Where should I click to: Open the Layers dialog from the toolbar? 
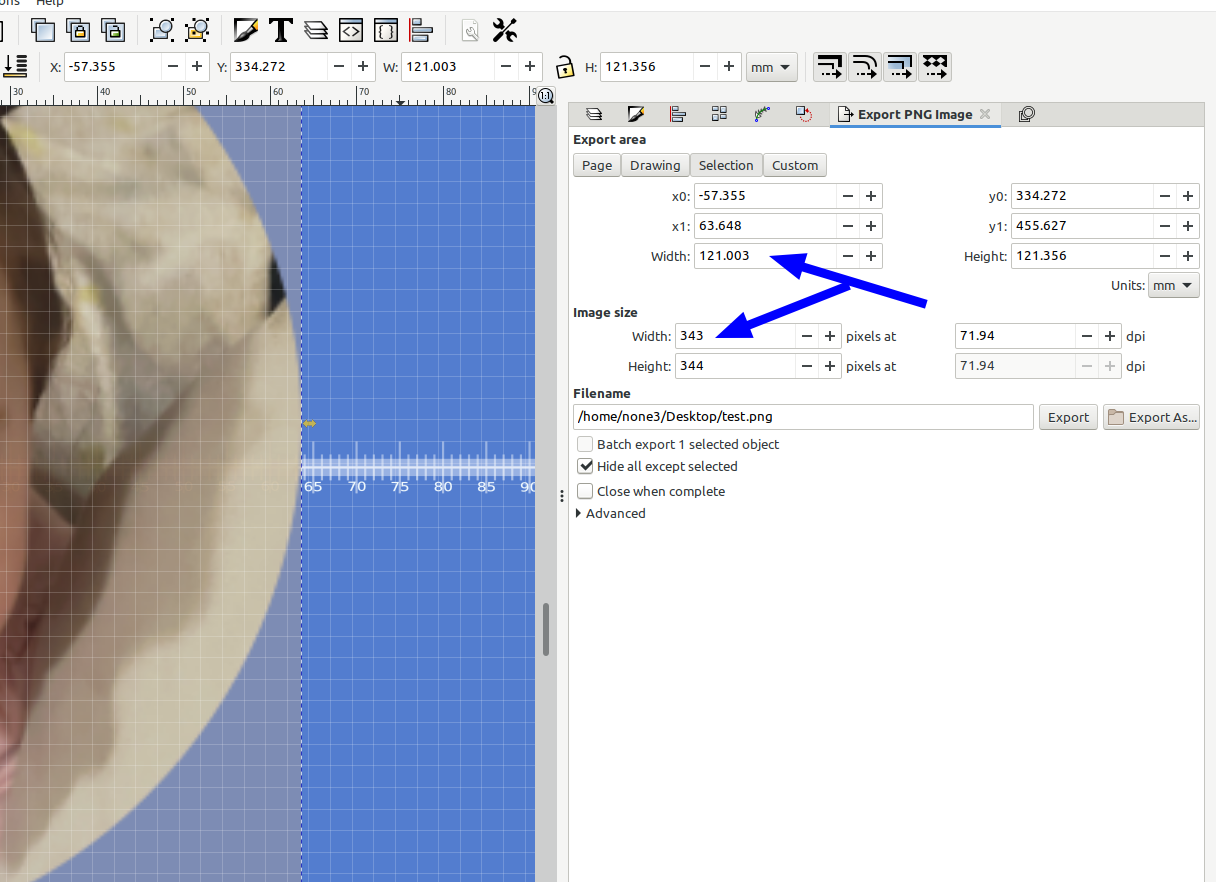point(315,30)
